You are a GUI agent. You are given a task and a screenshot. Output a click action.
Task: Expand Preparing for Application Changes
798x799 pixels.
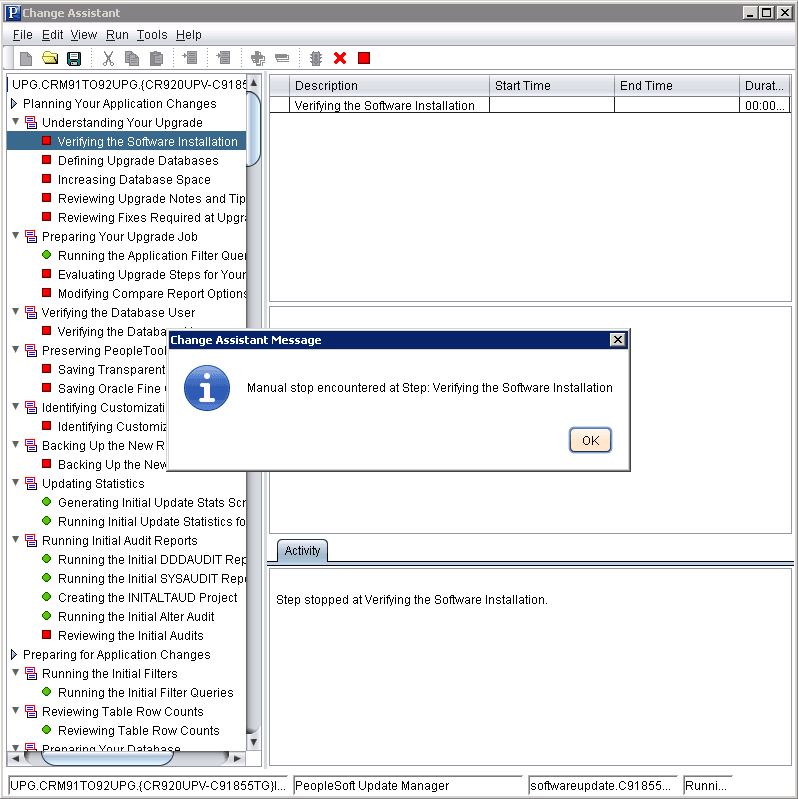(14, 654)
